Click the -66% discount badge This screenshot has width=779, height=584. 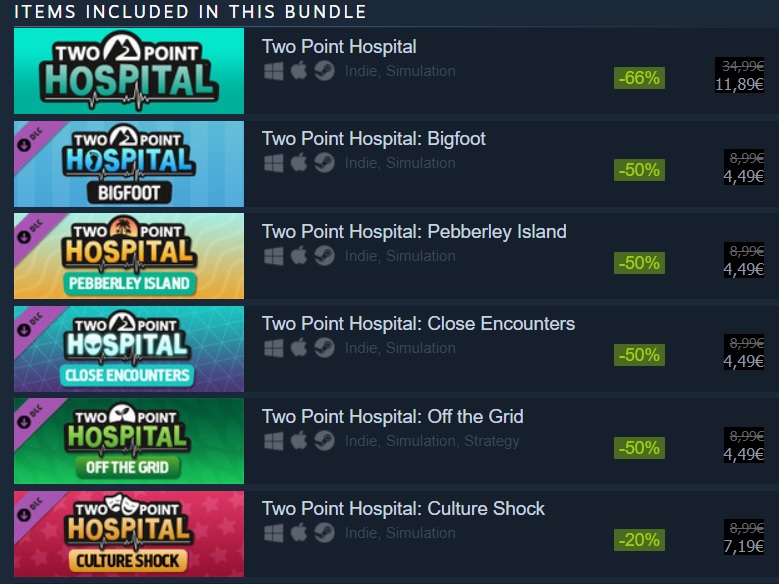point(639,78)
